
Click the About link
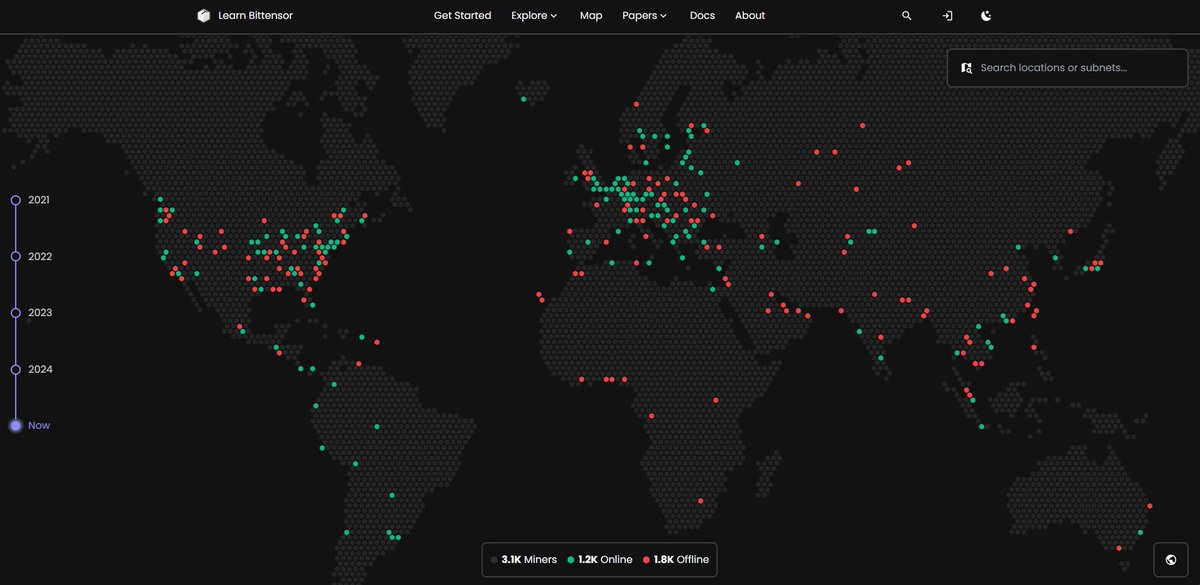click(x=750, y=15)
